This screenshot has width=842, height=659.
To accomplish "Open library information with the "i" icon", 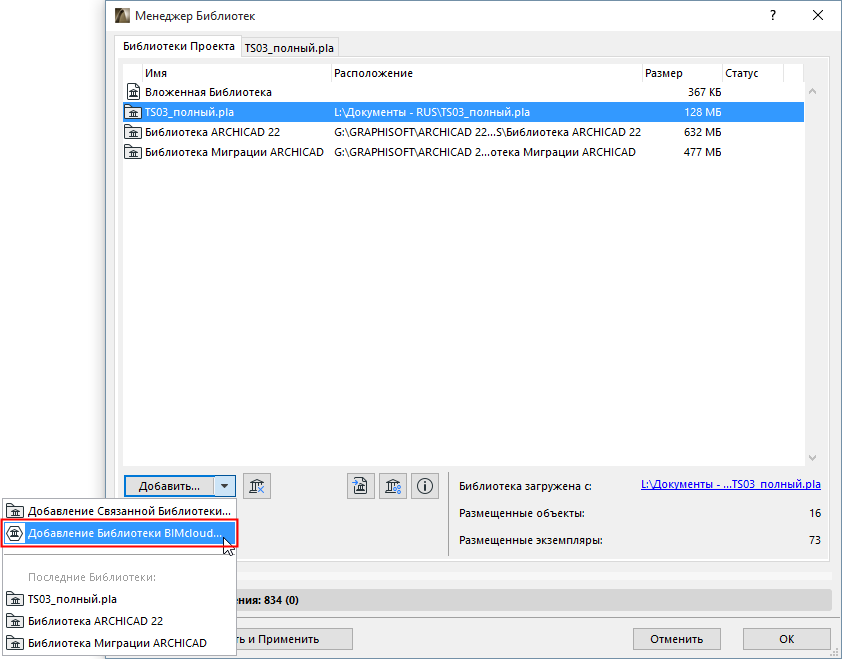I will 424,486.
